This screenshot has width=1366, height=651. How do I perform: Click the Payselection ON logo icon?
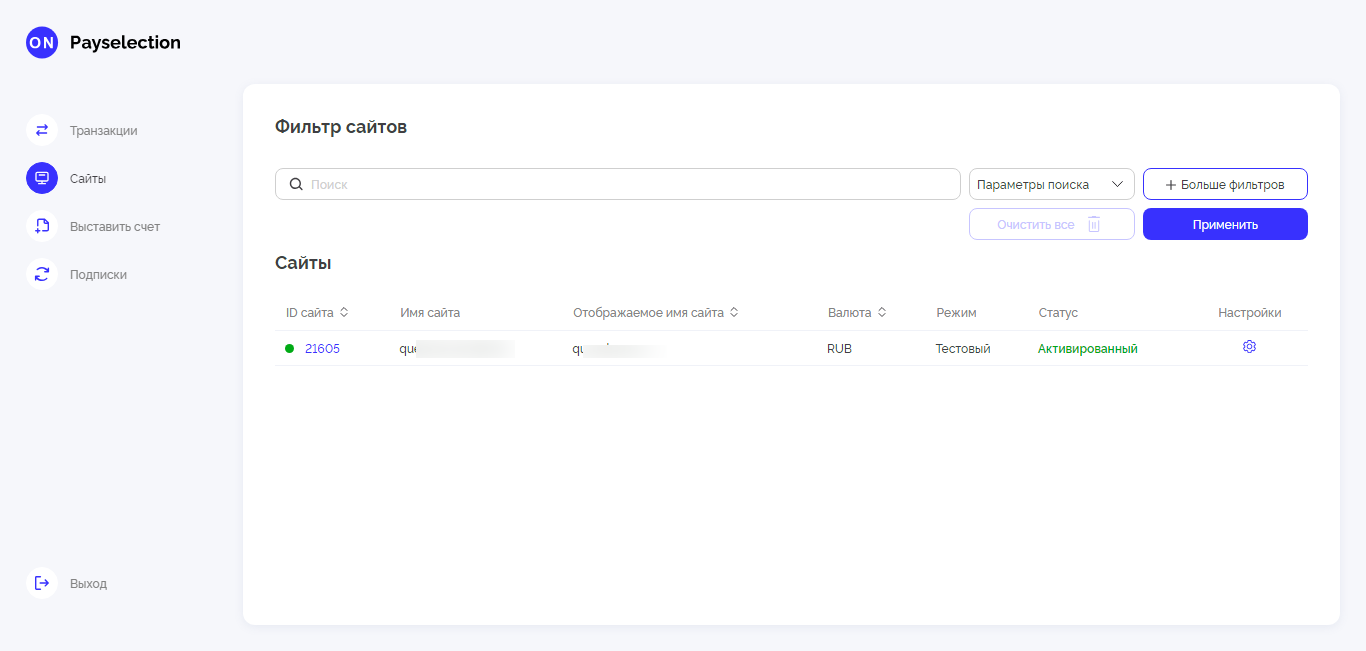click(42, 42)
